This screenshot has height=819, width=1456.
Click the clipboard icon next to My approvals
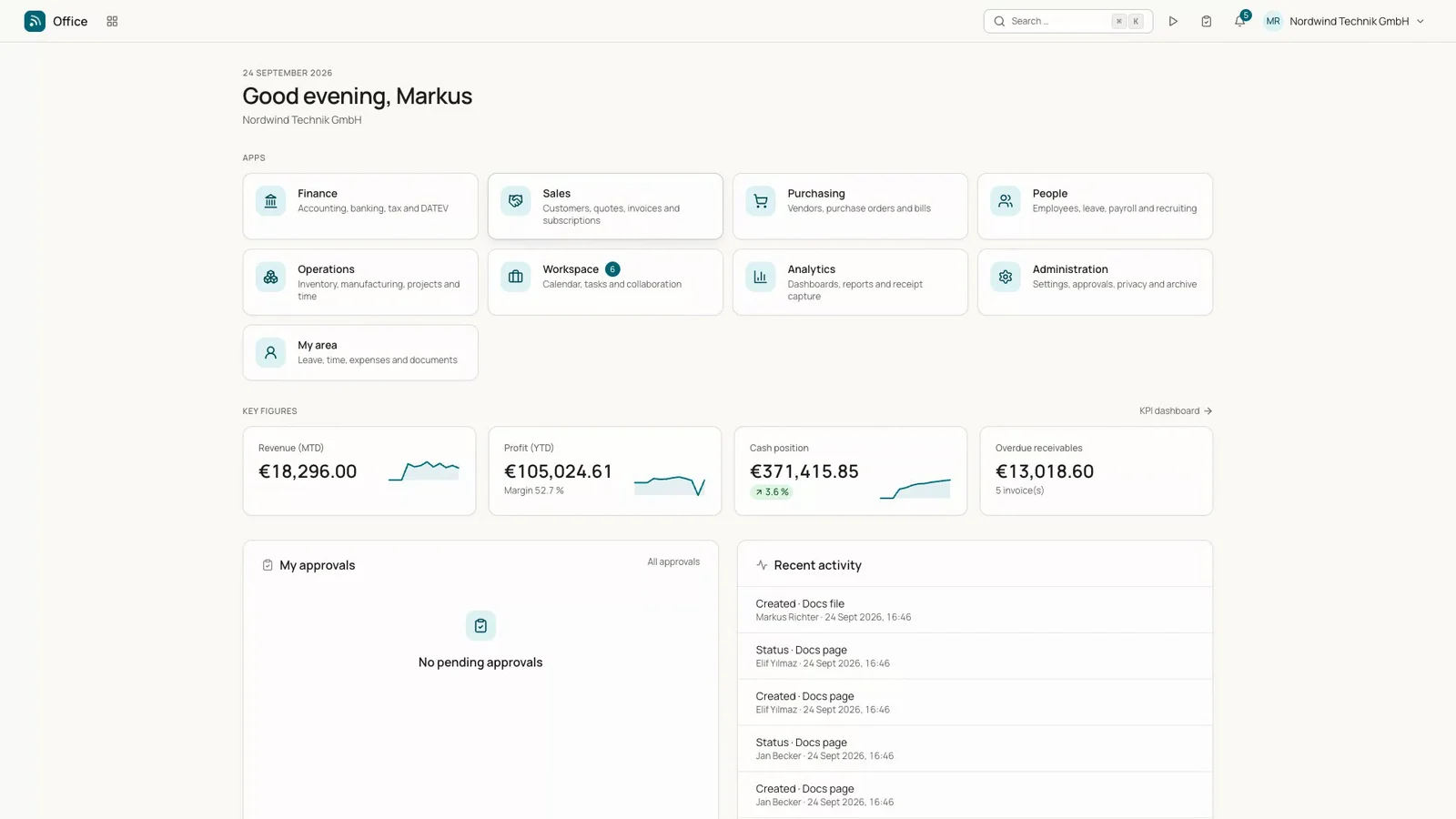pos(268,565)
